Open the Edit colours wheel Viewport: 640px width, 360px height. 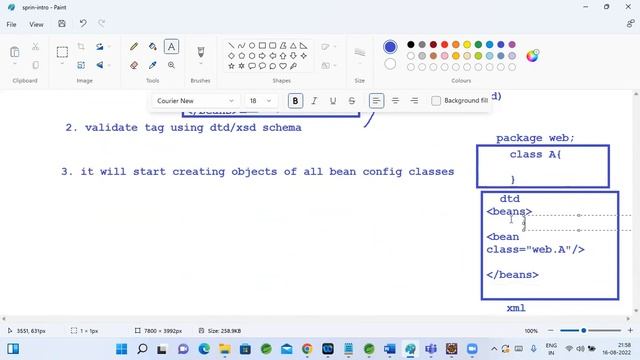(x=532, y=56)
